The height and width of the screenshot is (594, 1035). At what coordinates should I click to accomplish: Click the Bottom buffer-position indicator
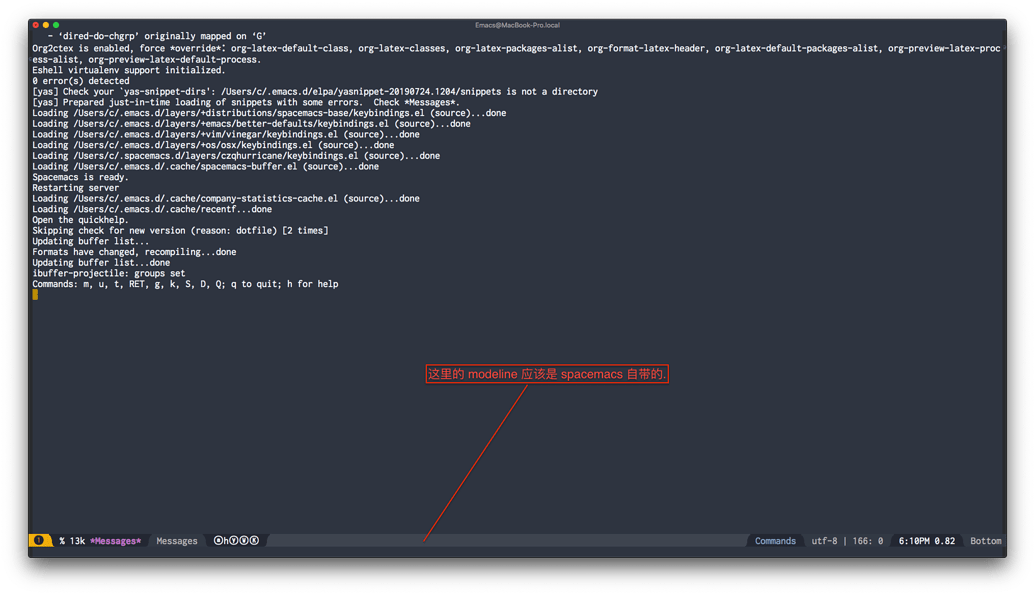click(986, 540)
